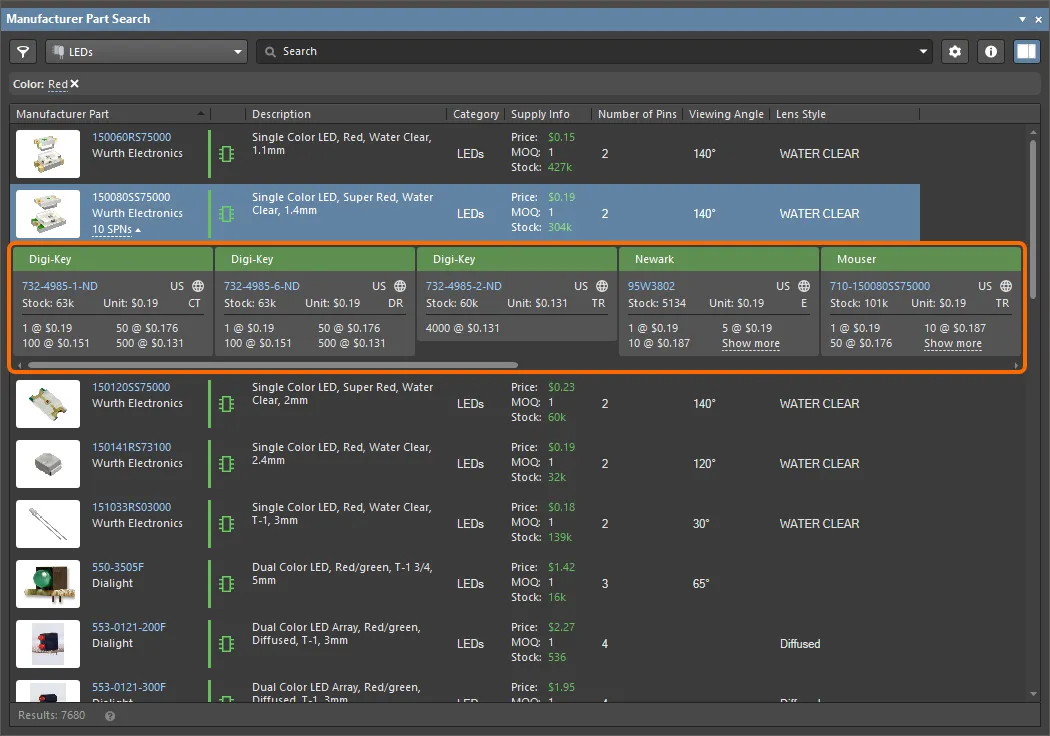Open the LEDs category dropdown
The image size is (1050, 736).
click(147, 52)
